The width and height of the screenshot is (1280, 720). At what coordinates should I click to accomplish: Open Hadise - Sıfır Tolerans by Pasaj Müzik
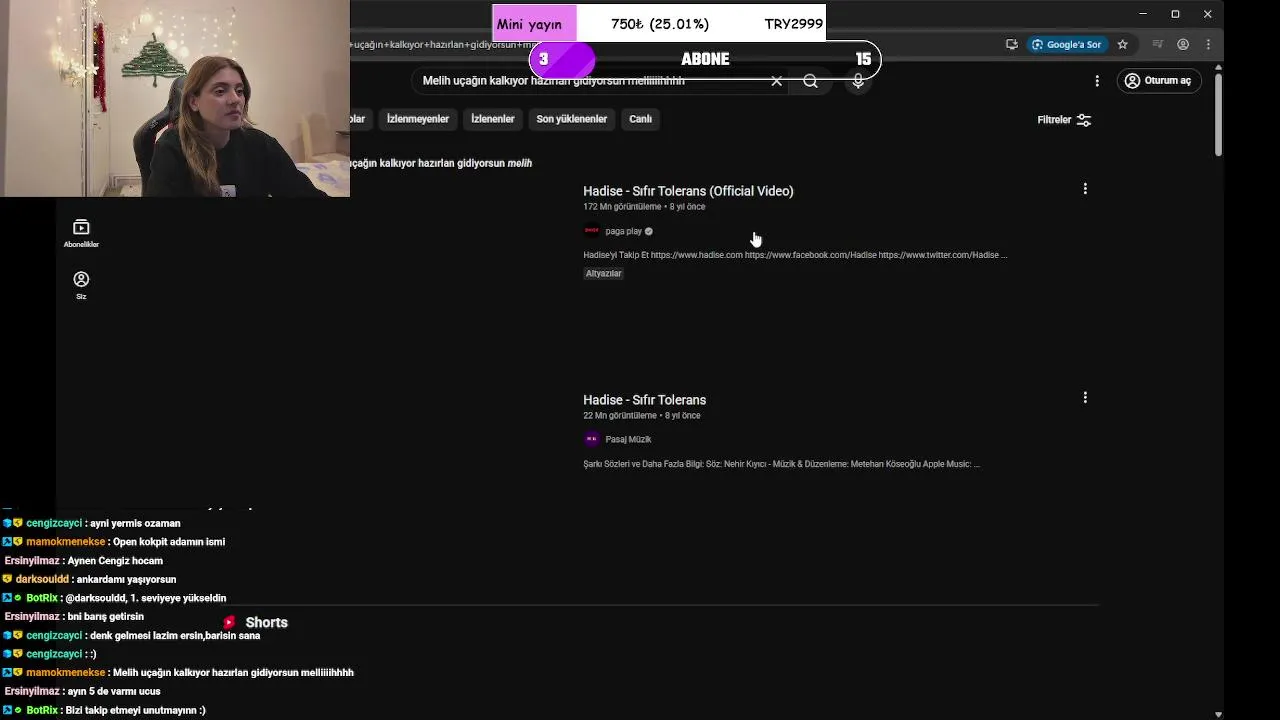click(644, 400)
